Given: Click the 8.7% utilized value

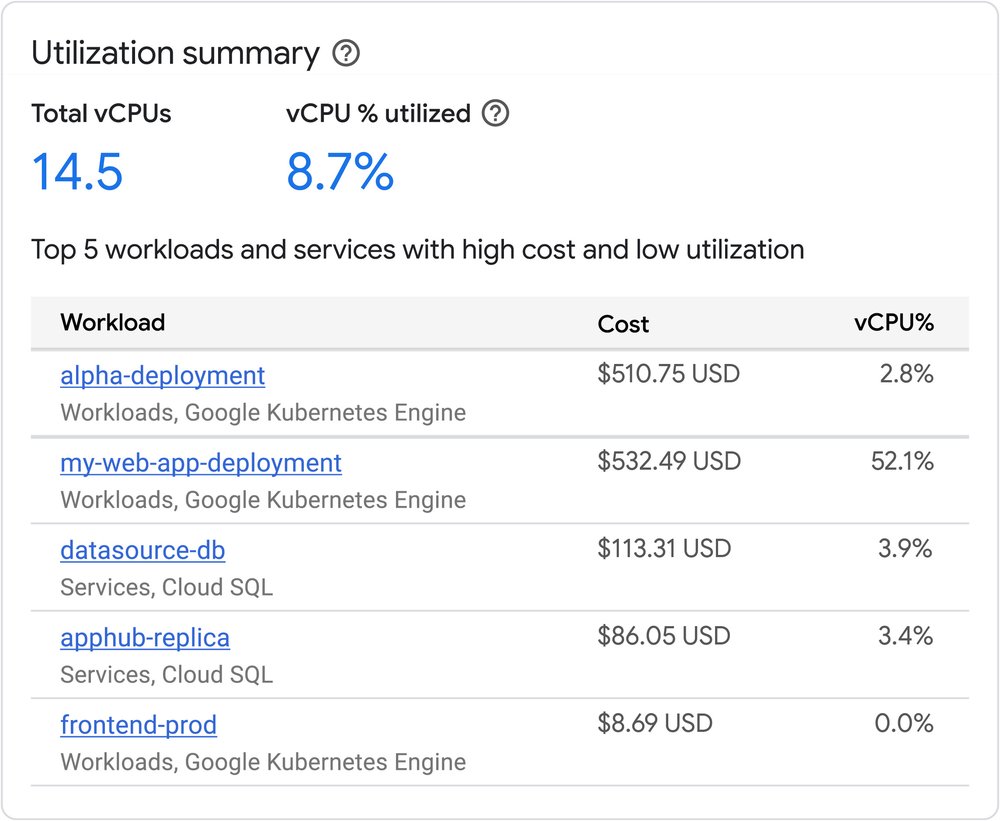Looking at the screenshot, I should click(x=340, y=172).
